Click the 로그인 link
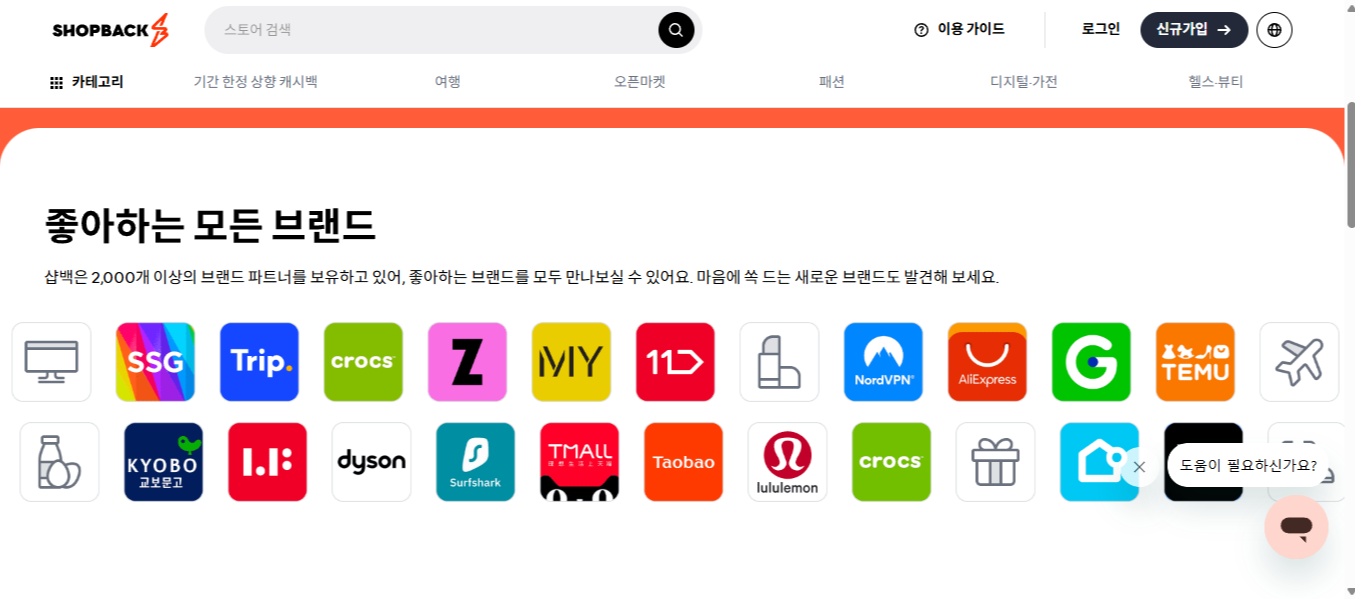 click(x=1101, y=30)
